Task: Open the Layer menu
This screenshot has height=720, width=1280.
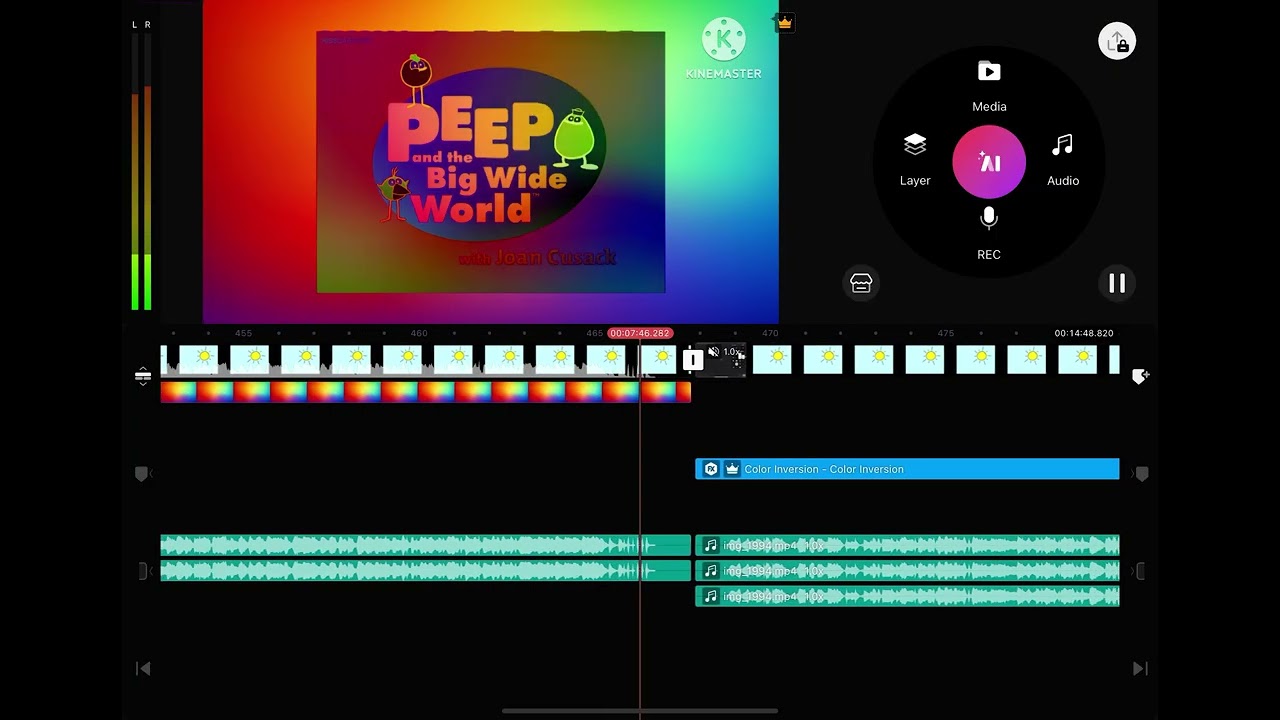Action: pos(915,159)
